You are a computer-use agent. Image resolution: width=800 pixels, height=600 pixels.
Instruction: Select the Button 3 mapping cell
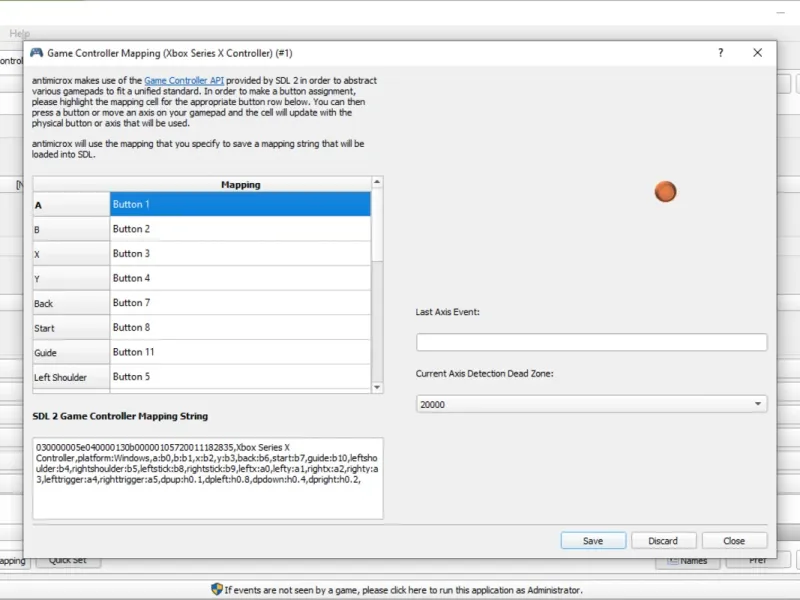(240, 254)
